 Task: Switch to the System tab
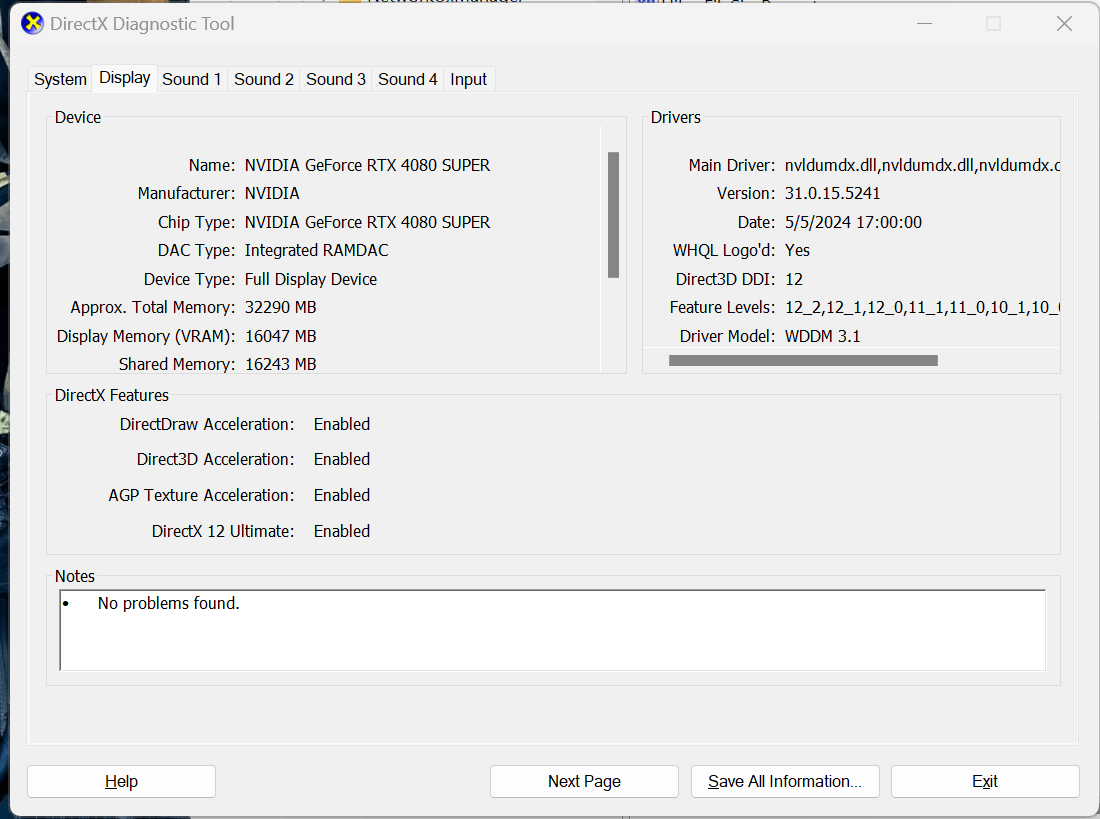click(60, 79)
